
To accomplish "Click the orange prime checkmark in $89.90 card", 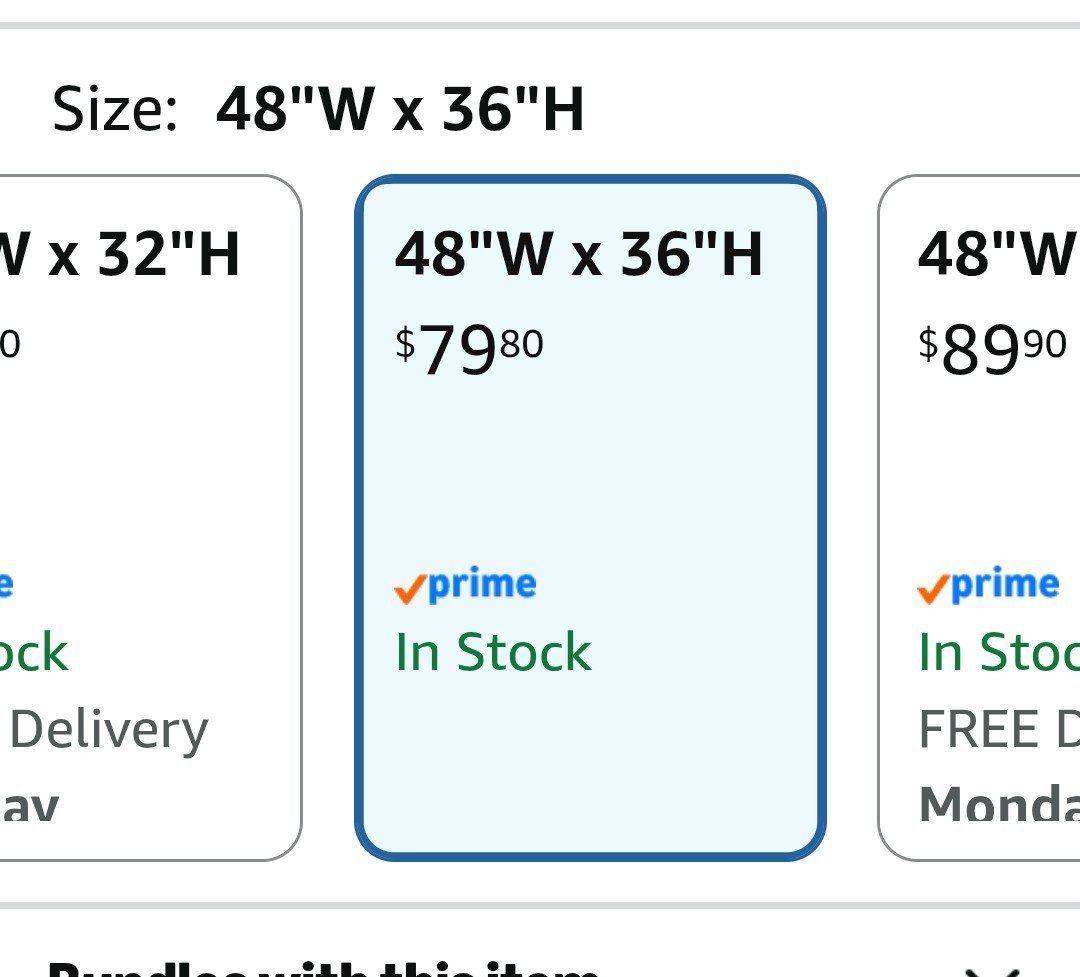I will click(x=933, y=590).
